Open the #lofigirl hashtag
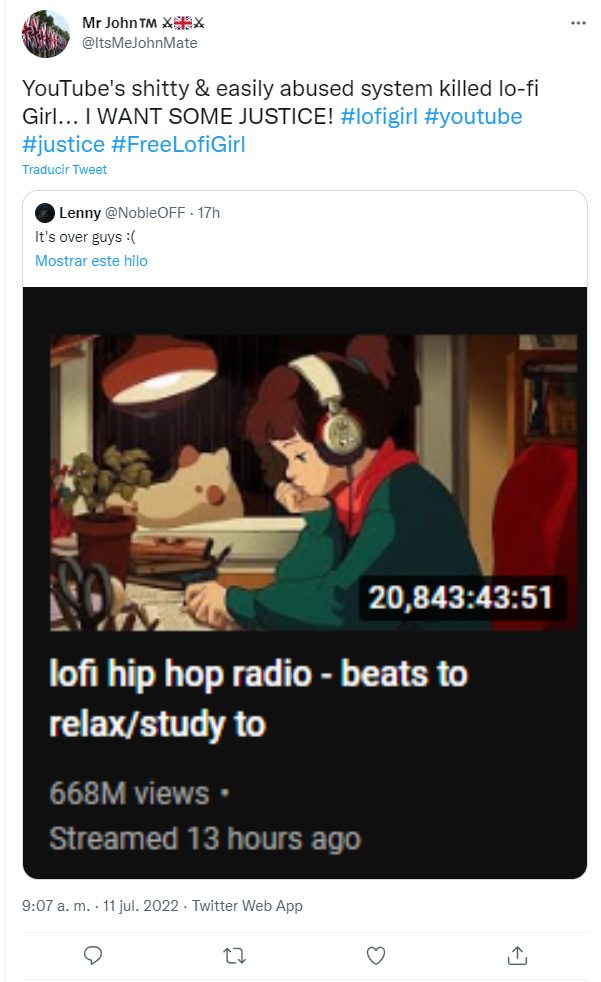Viewport: 601px width, 982px height. coord(379,116)
